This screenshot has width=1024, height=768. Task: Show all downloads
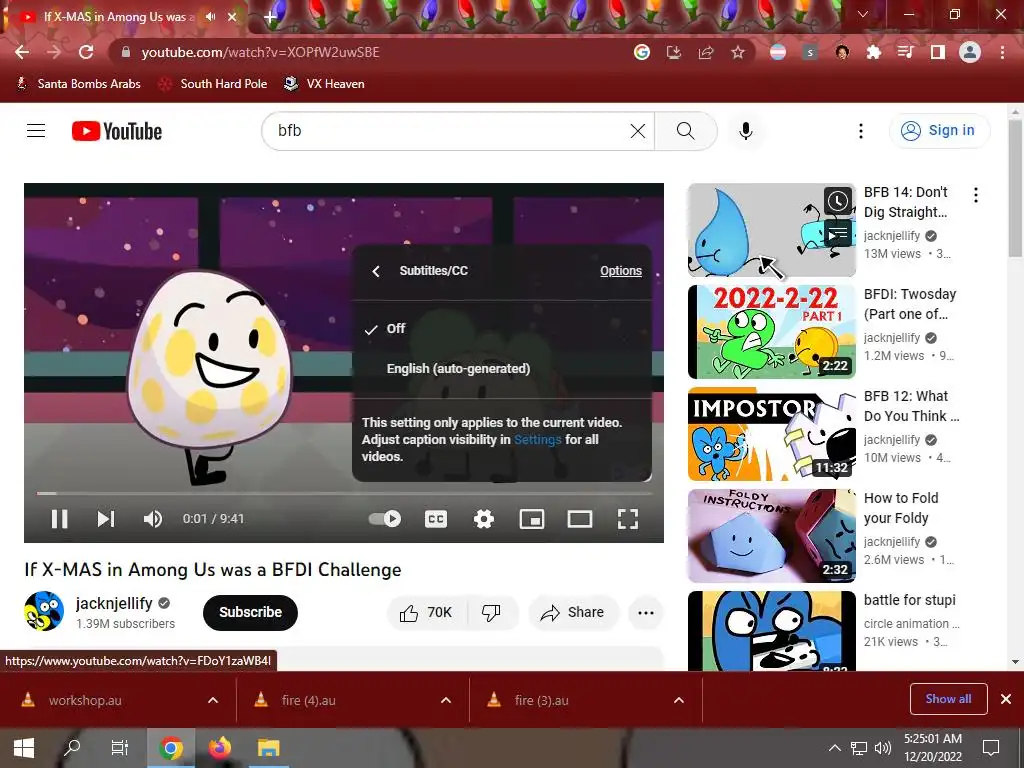pyautogui.click(x=948, y=699)
